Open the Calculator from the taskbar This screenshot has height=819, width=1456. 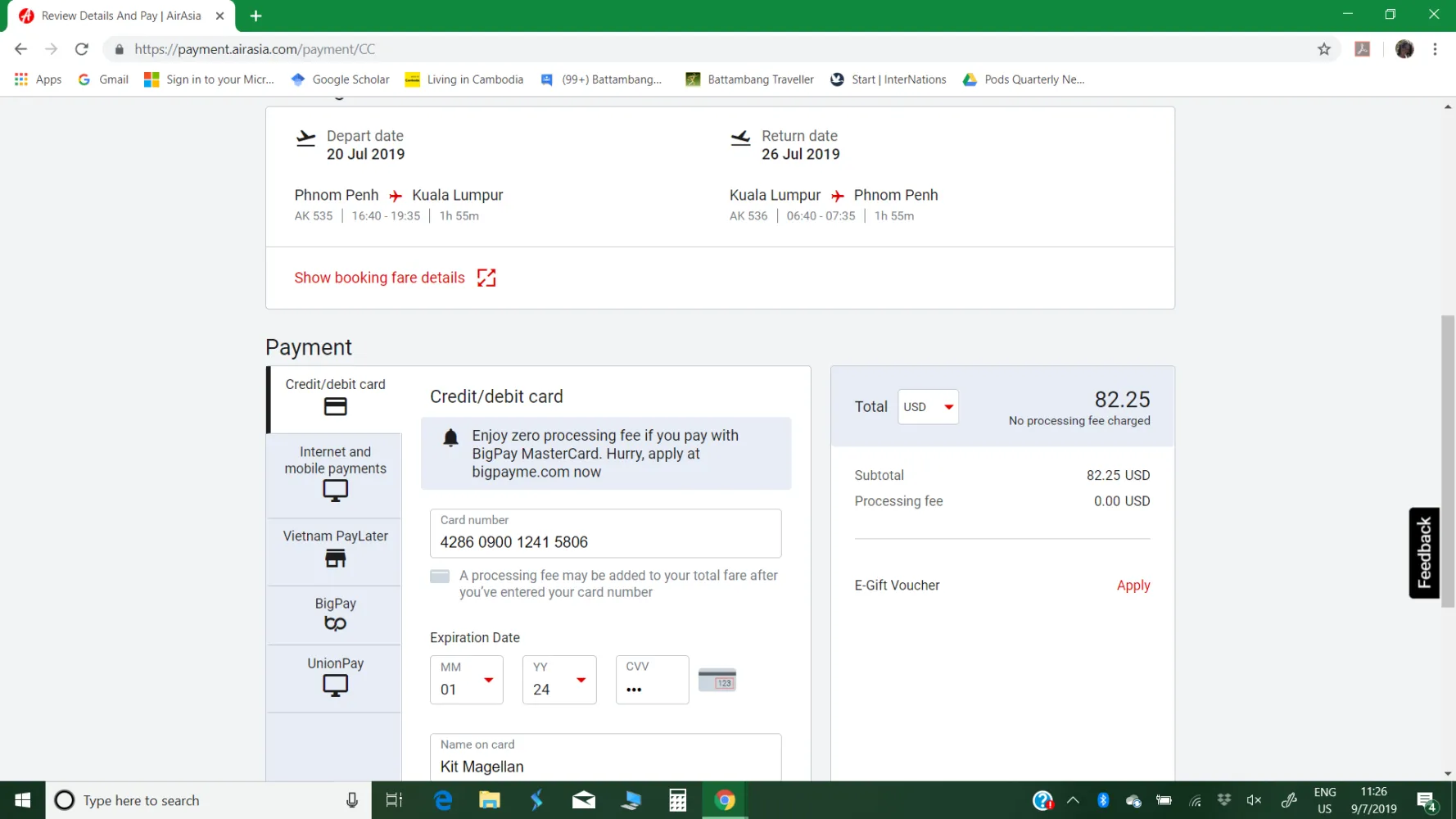click(x=678, y=800)
